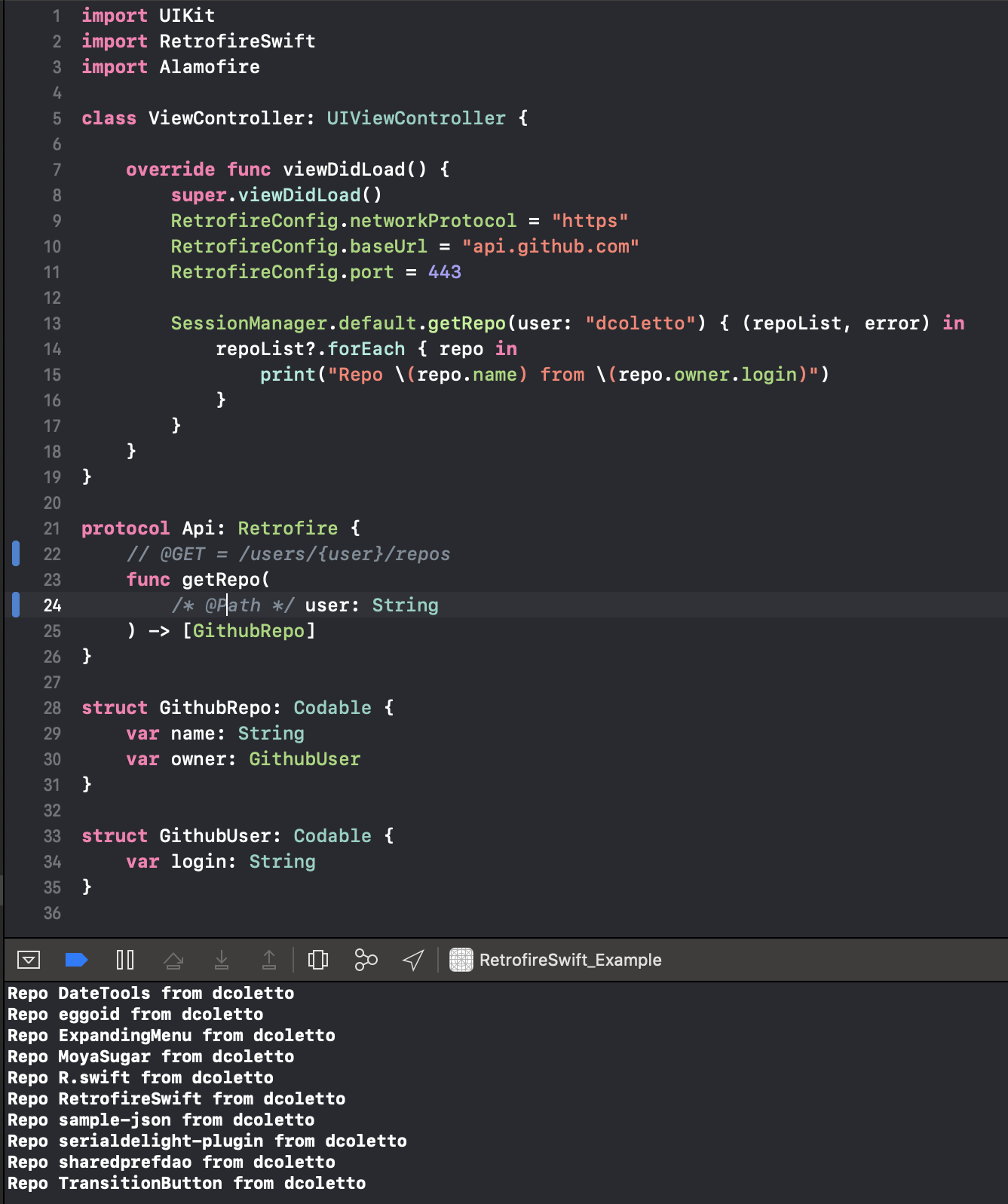Click 'Retrofire' protocol conformance on line 21

tap(288, 528)
